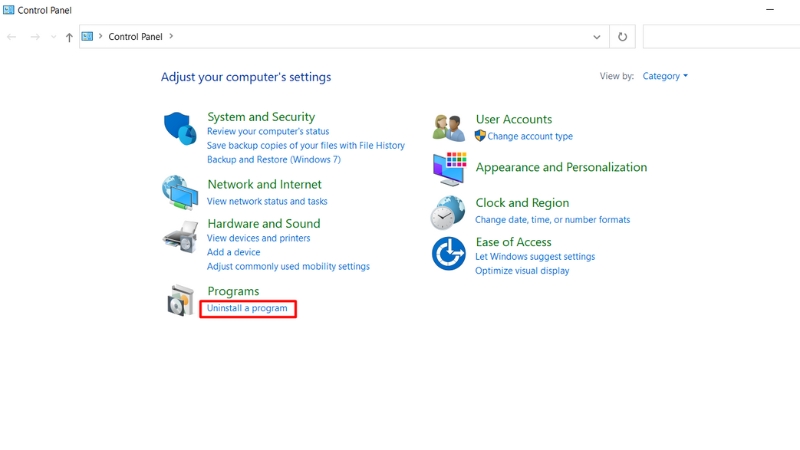800x450 pixels.
Task: Open View devices and printers
Action: [258, 238]
